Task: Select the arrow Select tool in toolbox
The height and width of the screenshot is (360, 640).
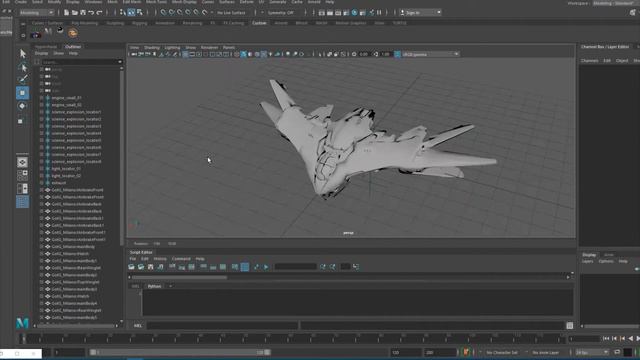Action: (23, 53)
